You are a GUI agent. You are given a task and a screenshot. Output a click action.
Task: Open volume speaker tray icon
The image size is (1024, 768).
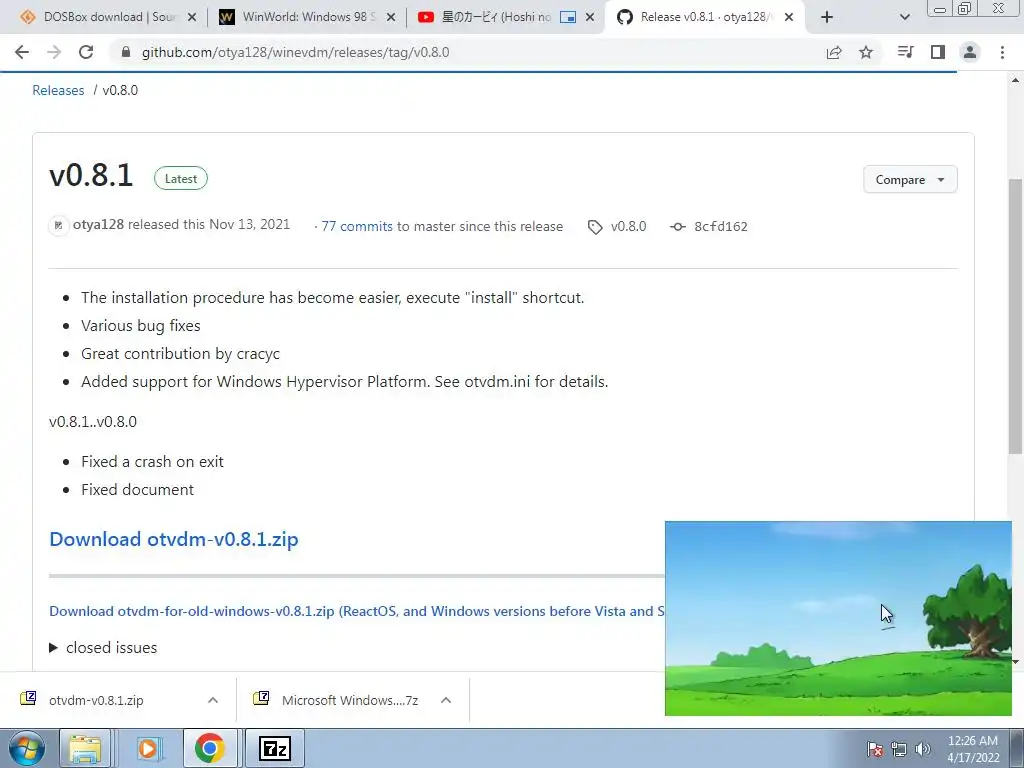click(923, 749)
